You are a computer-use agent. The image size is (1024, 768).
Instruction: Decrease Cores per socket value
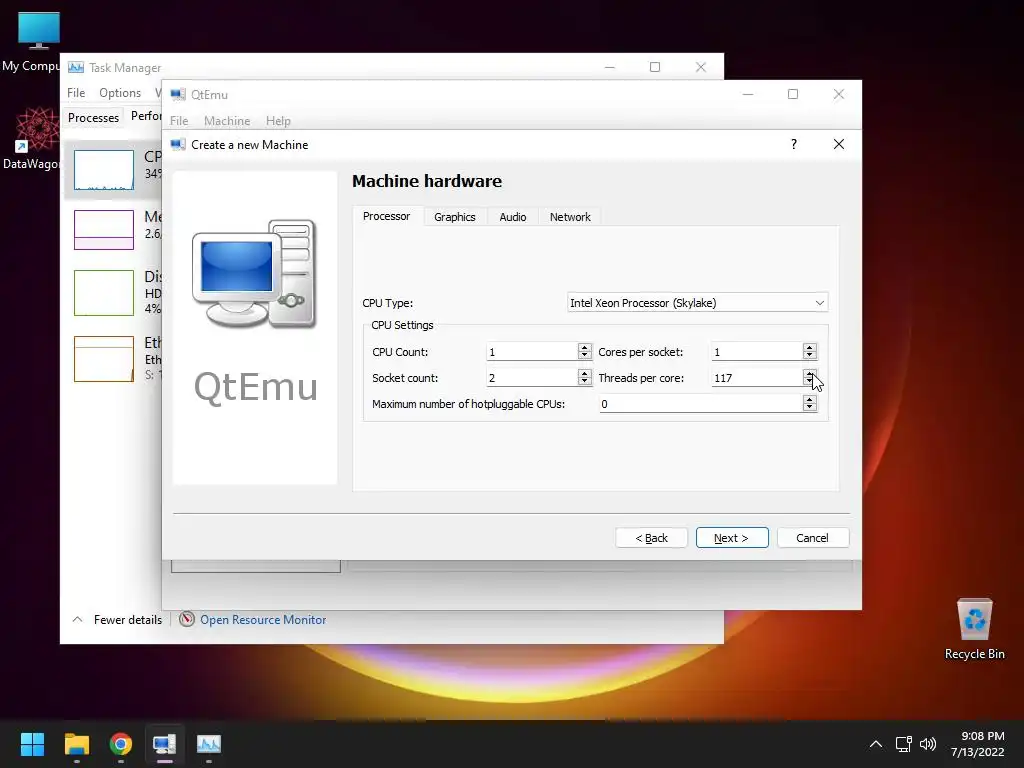(x=809, y=355)
